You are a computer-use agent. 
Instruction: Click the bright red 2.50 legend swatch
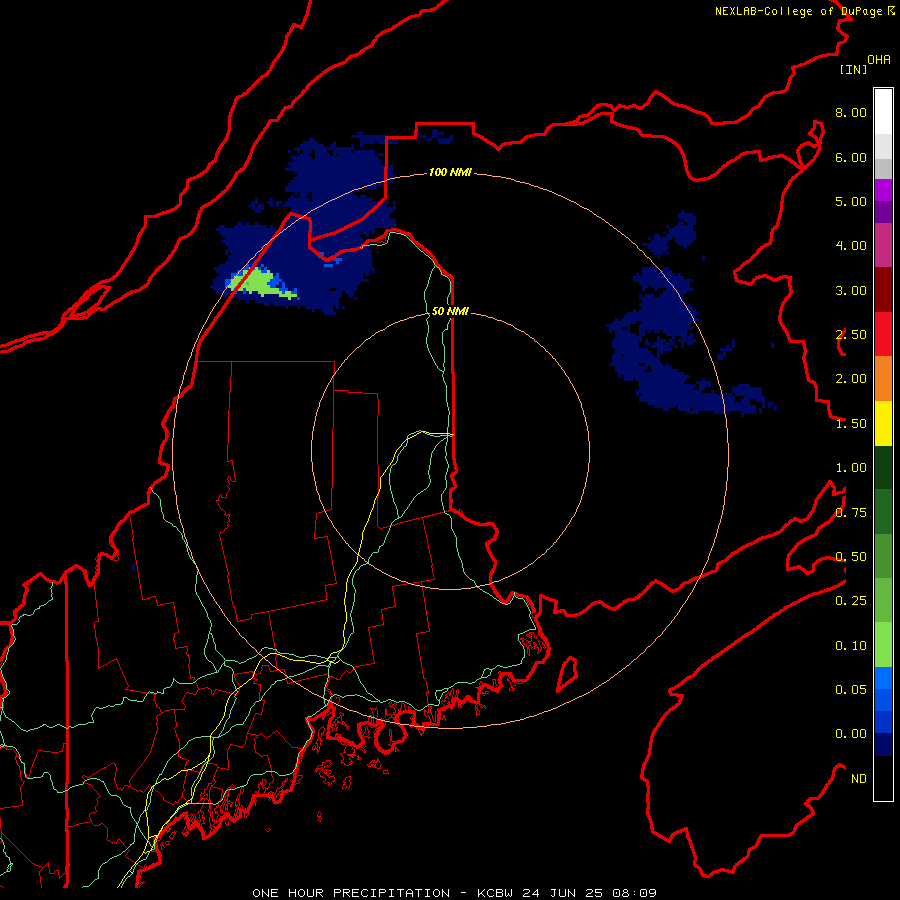click(x=883, y=334)
